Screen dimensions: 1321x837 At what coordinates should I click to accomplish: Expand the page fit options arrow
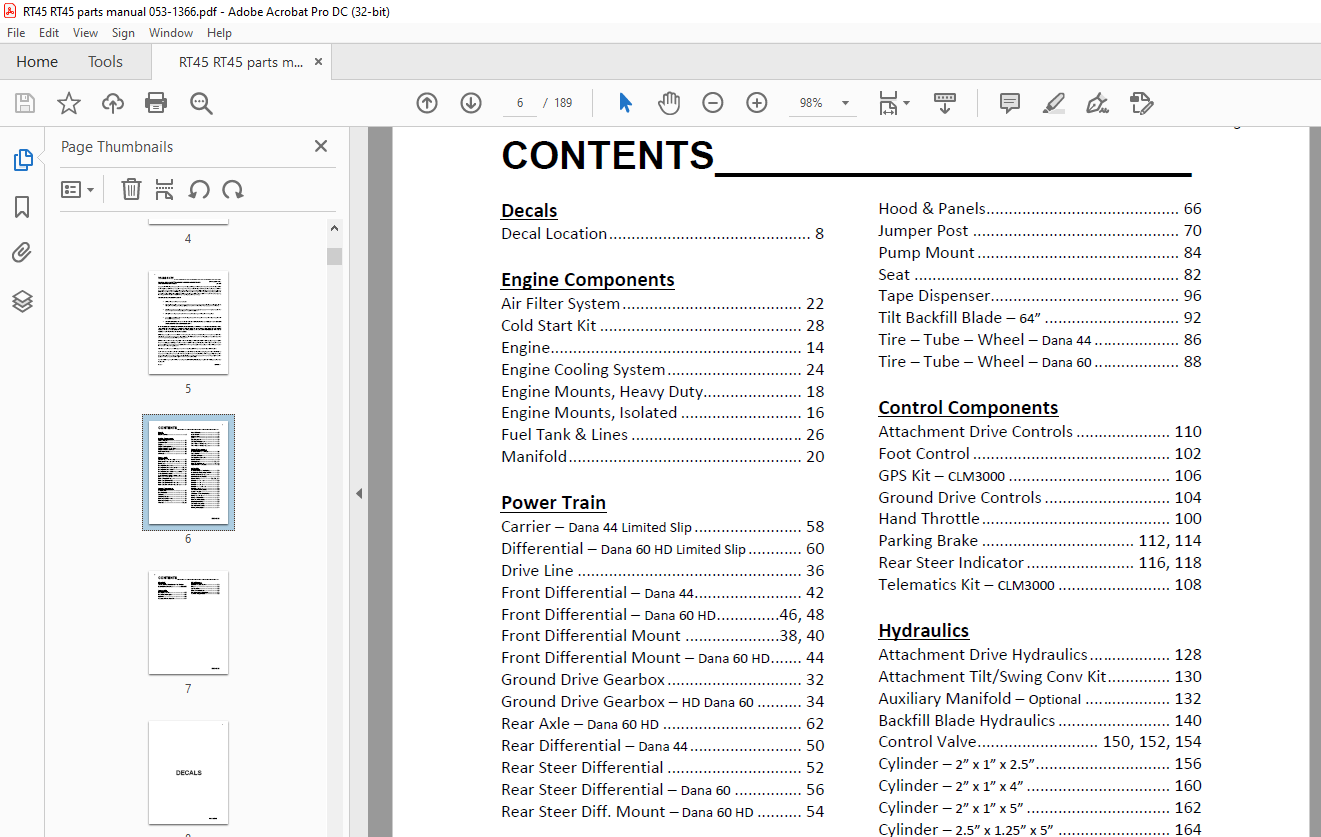click(906, 103)
